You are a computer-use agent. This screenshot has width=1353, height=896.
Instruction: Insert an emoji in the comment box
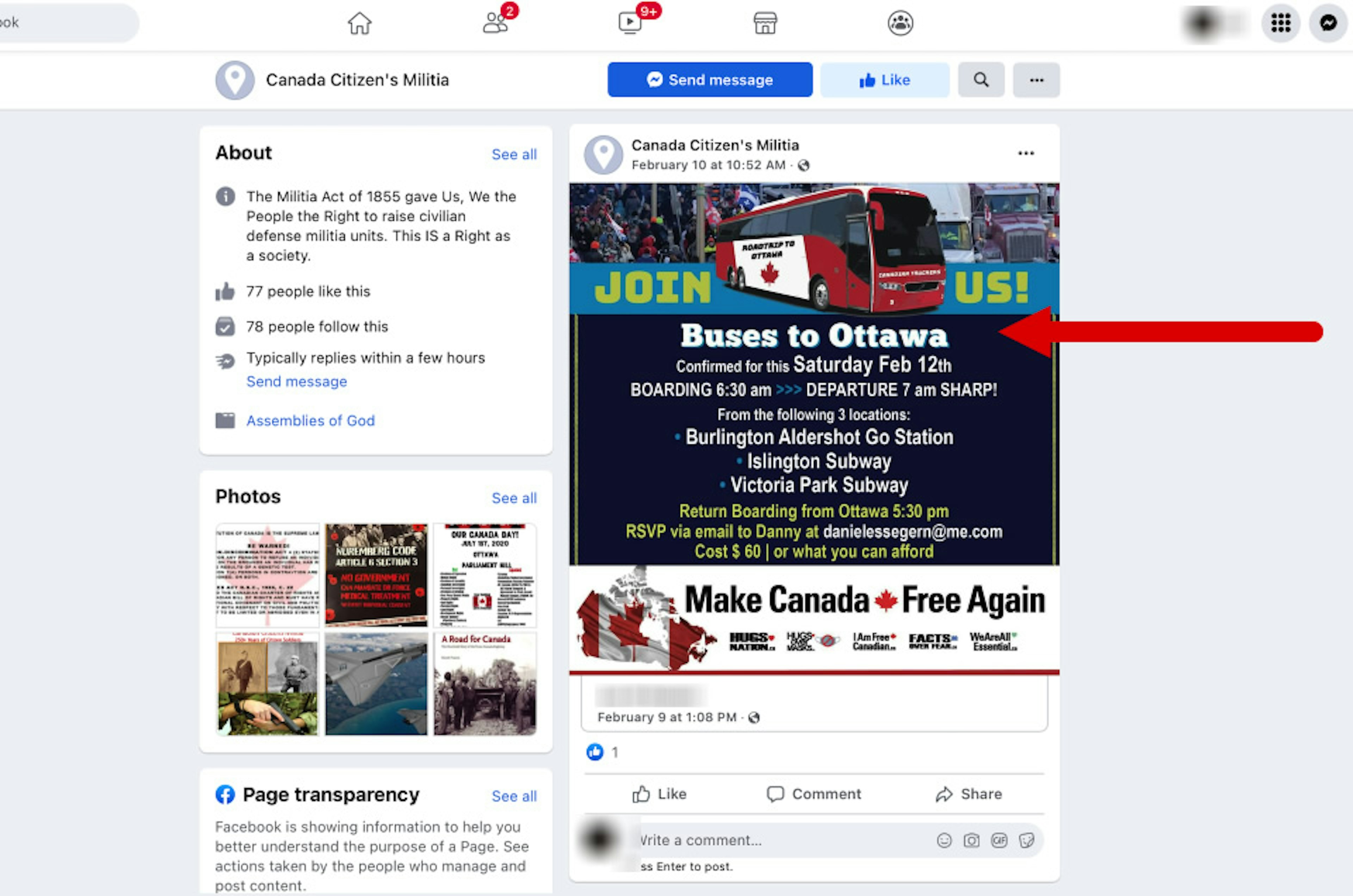[x=944, y=840]
